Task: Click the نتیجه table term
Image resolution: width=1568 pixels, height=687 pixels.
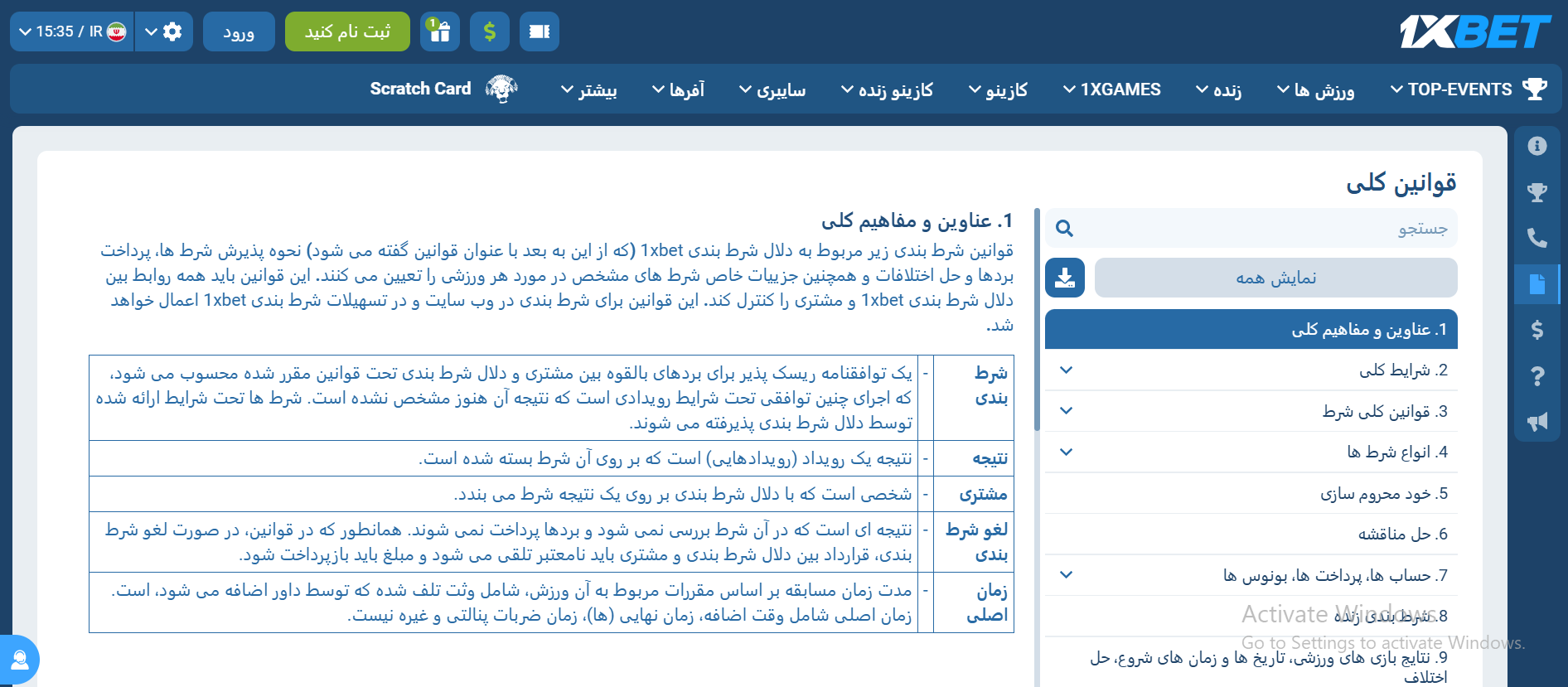Action: (x=990, y=458)
